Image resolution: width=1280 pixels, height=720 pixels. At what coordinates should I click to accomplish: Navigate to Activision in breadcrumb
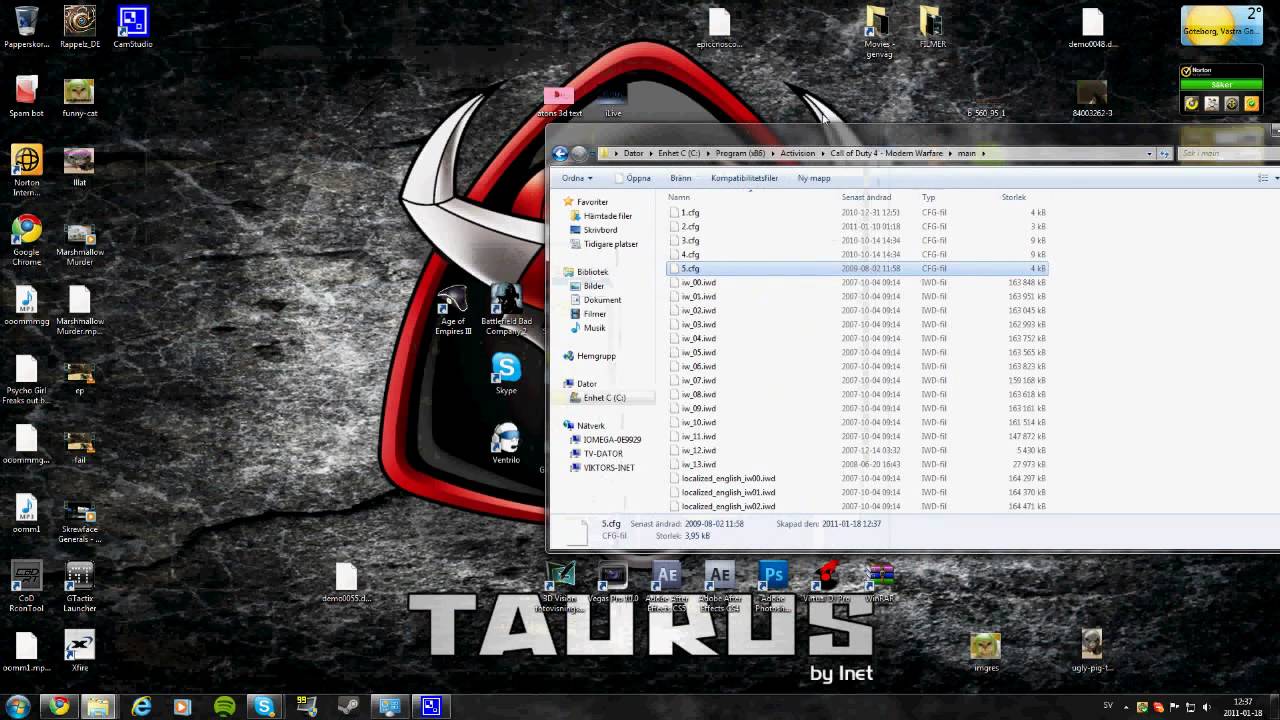pyautogui.click(x=797, y=153)
